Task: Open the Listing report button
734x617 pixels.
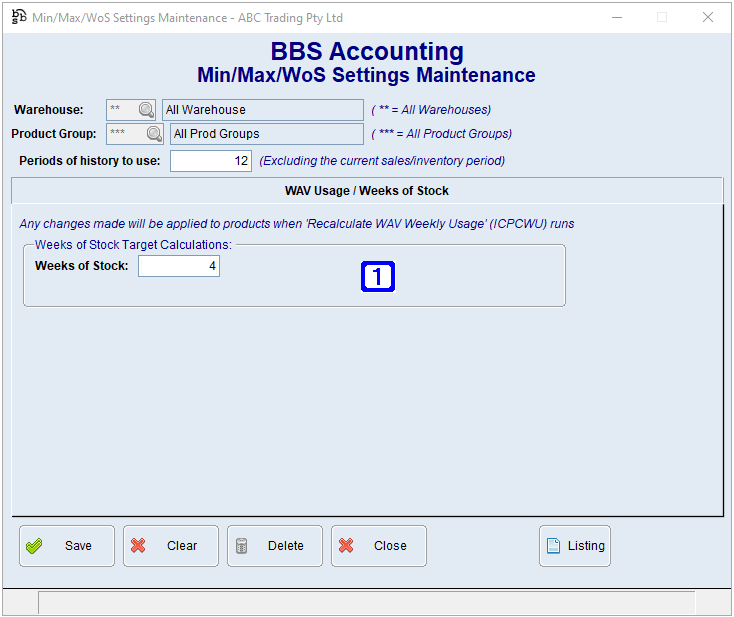Action: (575, 546)
